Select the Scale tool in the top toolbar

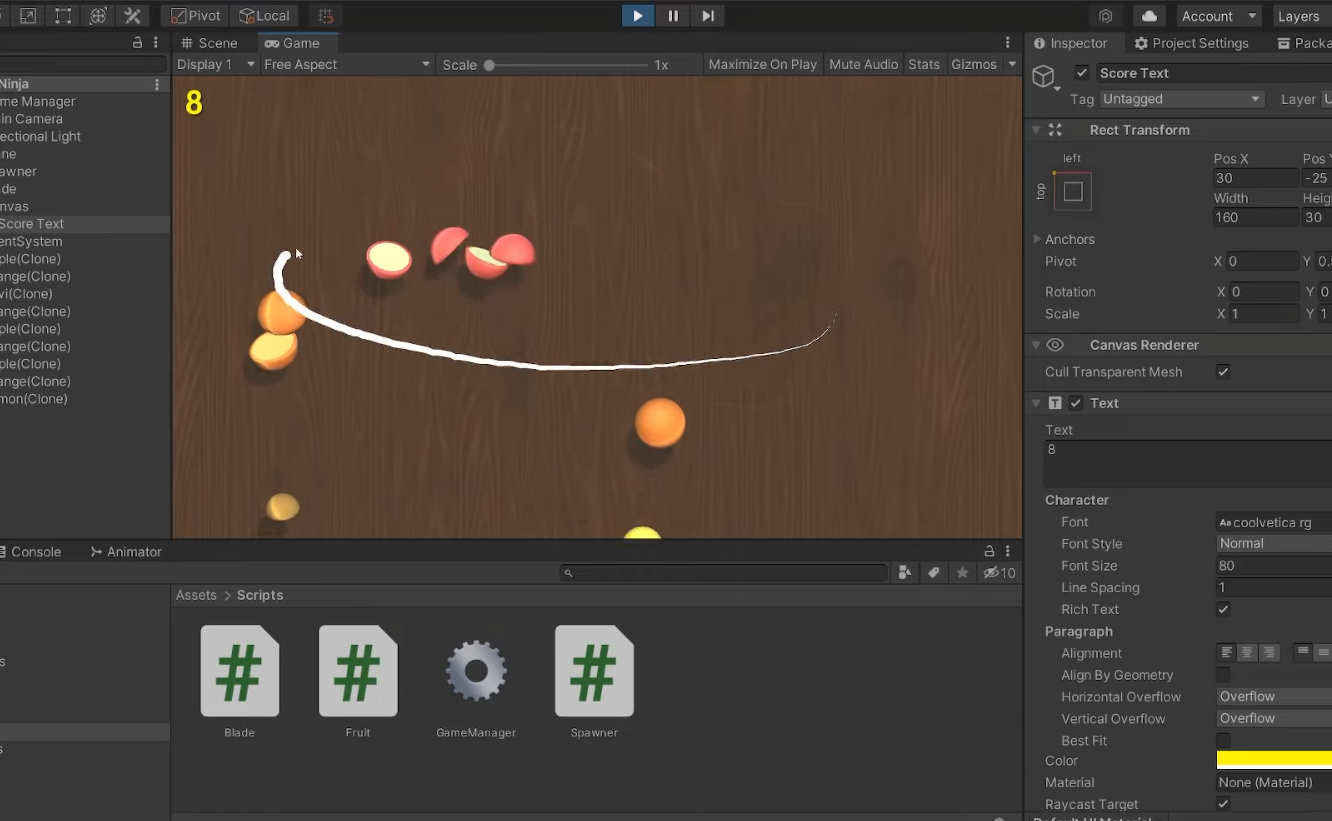pyautogui.click(x=28, y=16)
